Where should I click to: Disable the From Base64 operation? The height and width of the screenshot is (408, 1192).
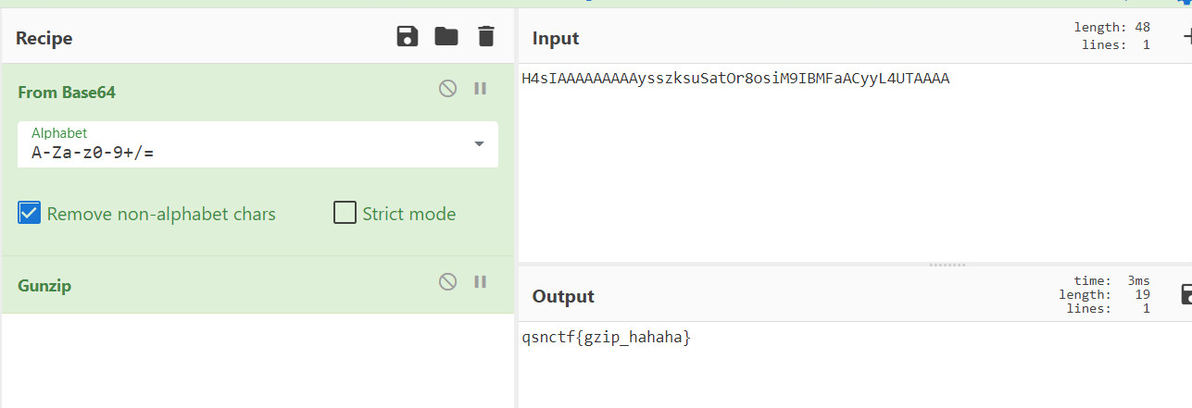click(448, 89)
